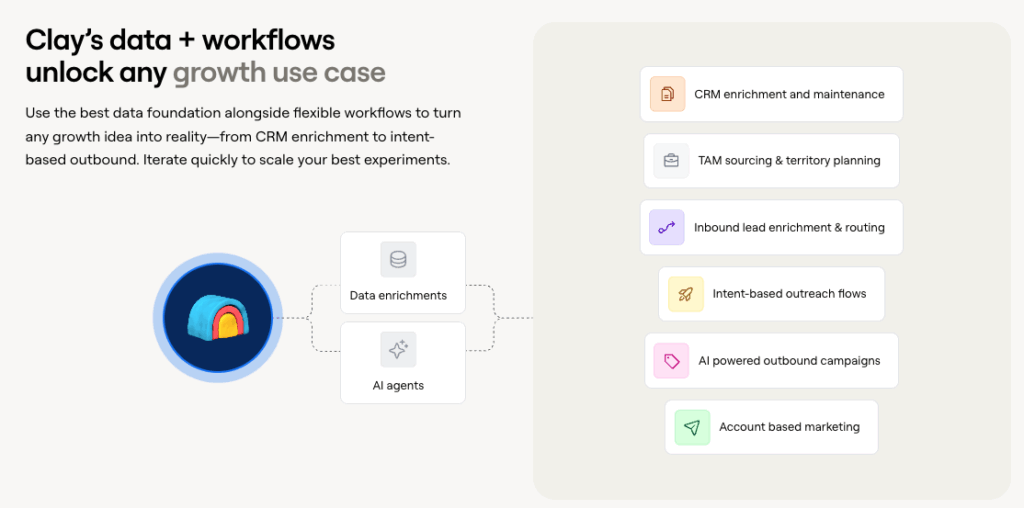Select TAM sourcing & territory planning
Image resolution: width=1024 pixels, height=508 pixels.
tap(787, 160)
